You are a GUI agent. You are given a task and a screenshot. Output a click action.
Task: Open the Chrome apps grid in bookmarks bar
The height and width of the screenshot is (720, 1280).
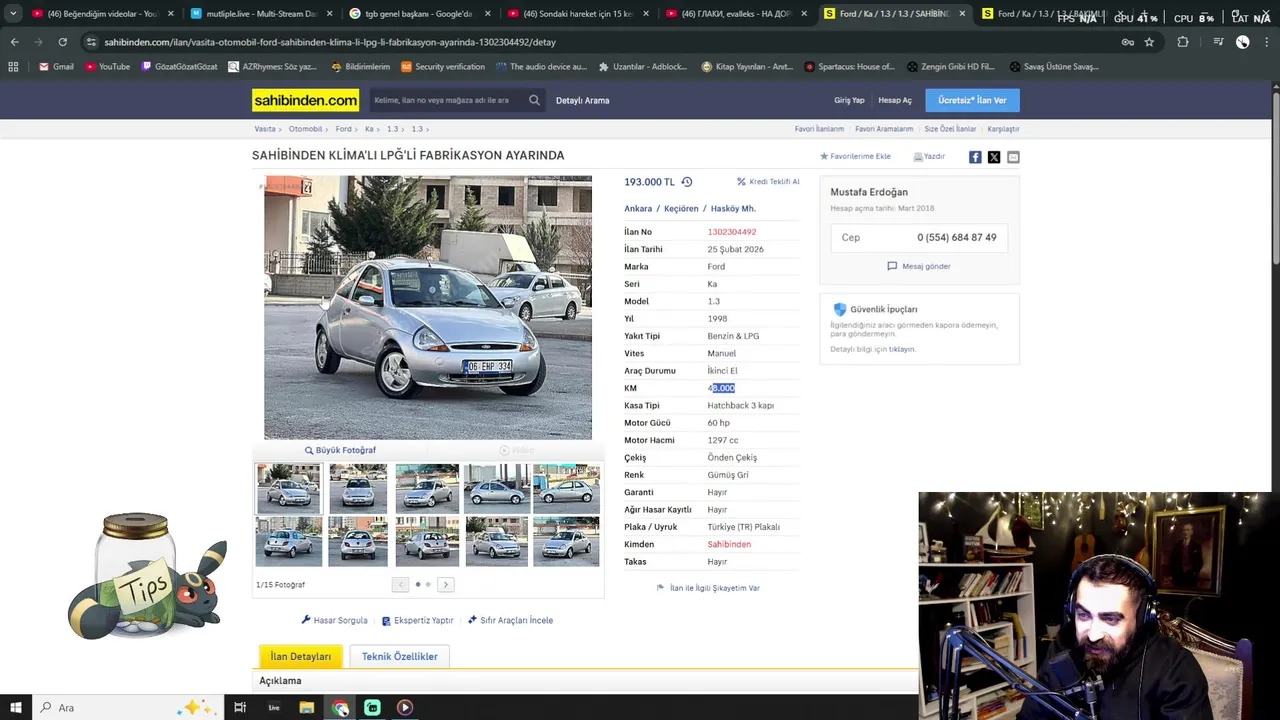coord(13,67)
